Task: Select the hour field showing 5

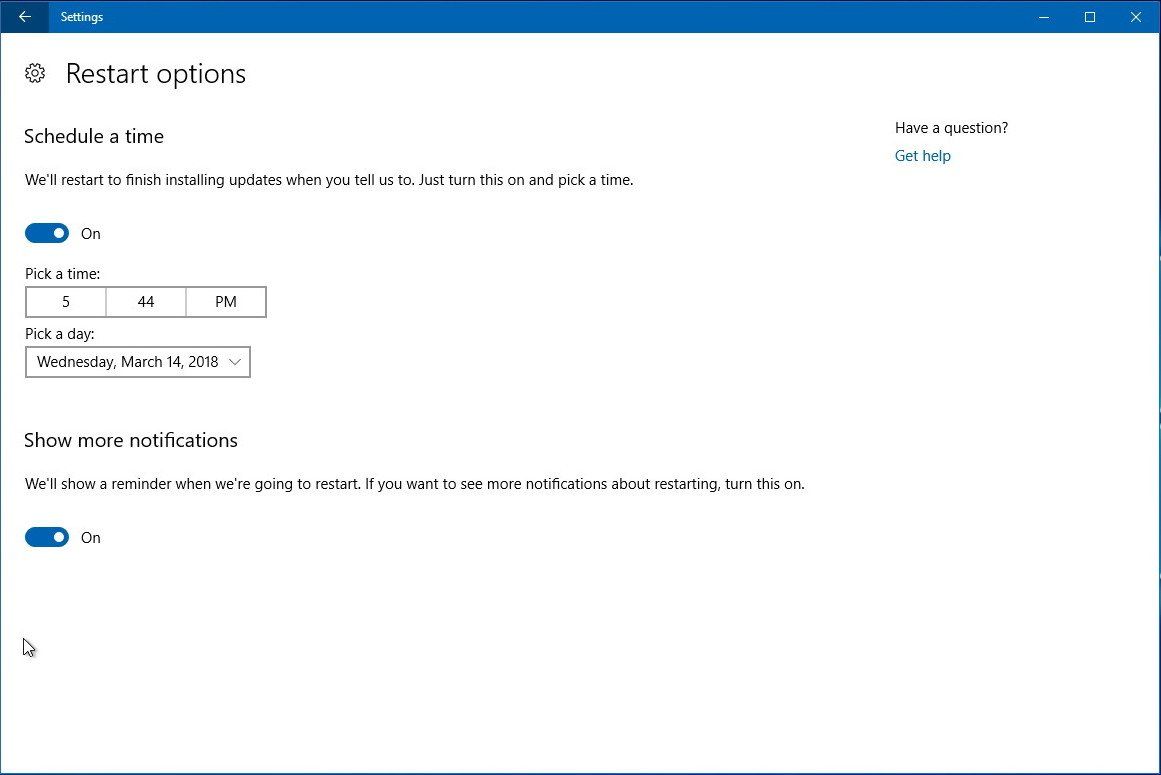Action: [x=65, y=301]
